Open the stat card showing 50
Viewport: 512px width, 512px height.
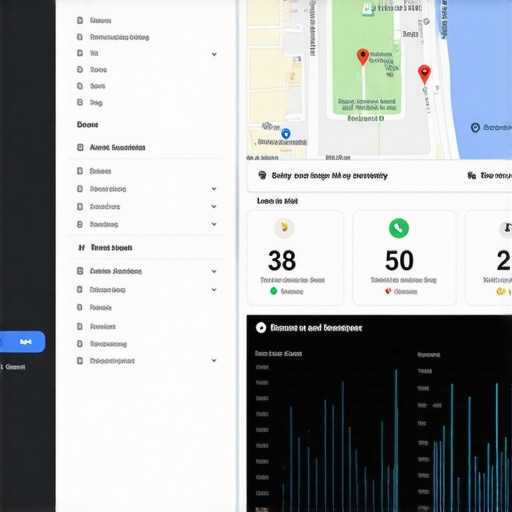tap(404, 258)
